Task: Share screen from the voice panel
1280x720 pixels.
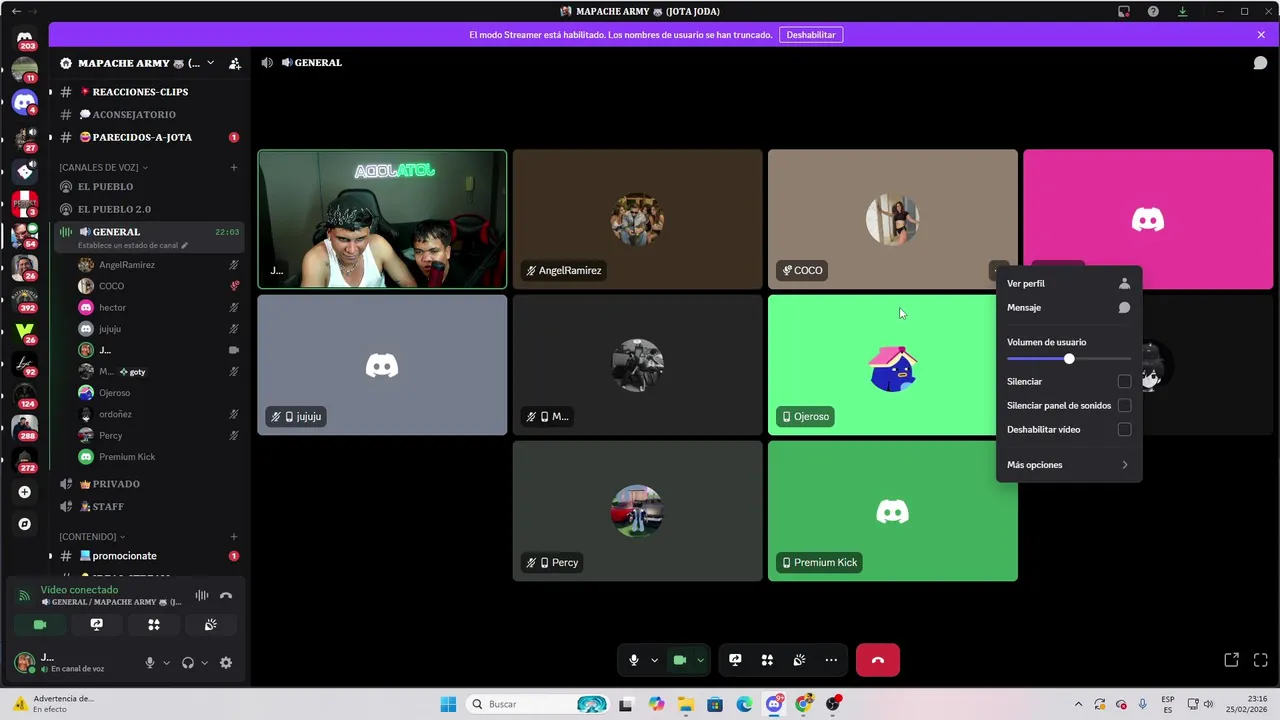Action: [x=97, y=624]
